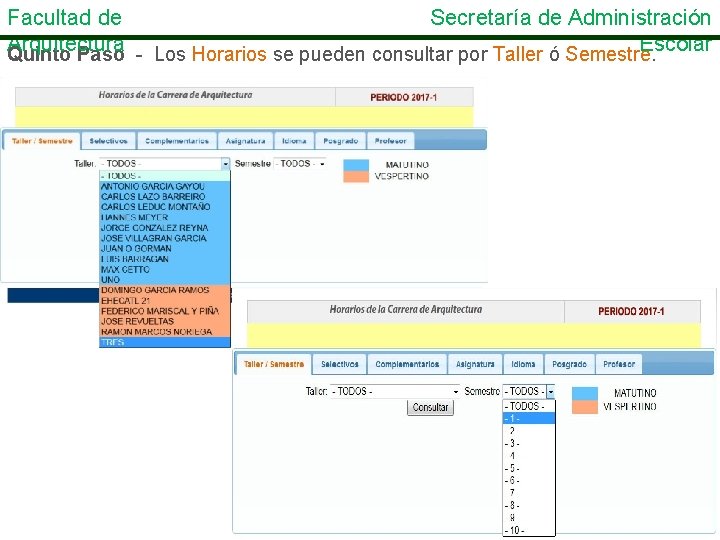Choose semester - 6 - option
The height and width of the screenshot is (540, 720).
529,480
